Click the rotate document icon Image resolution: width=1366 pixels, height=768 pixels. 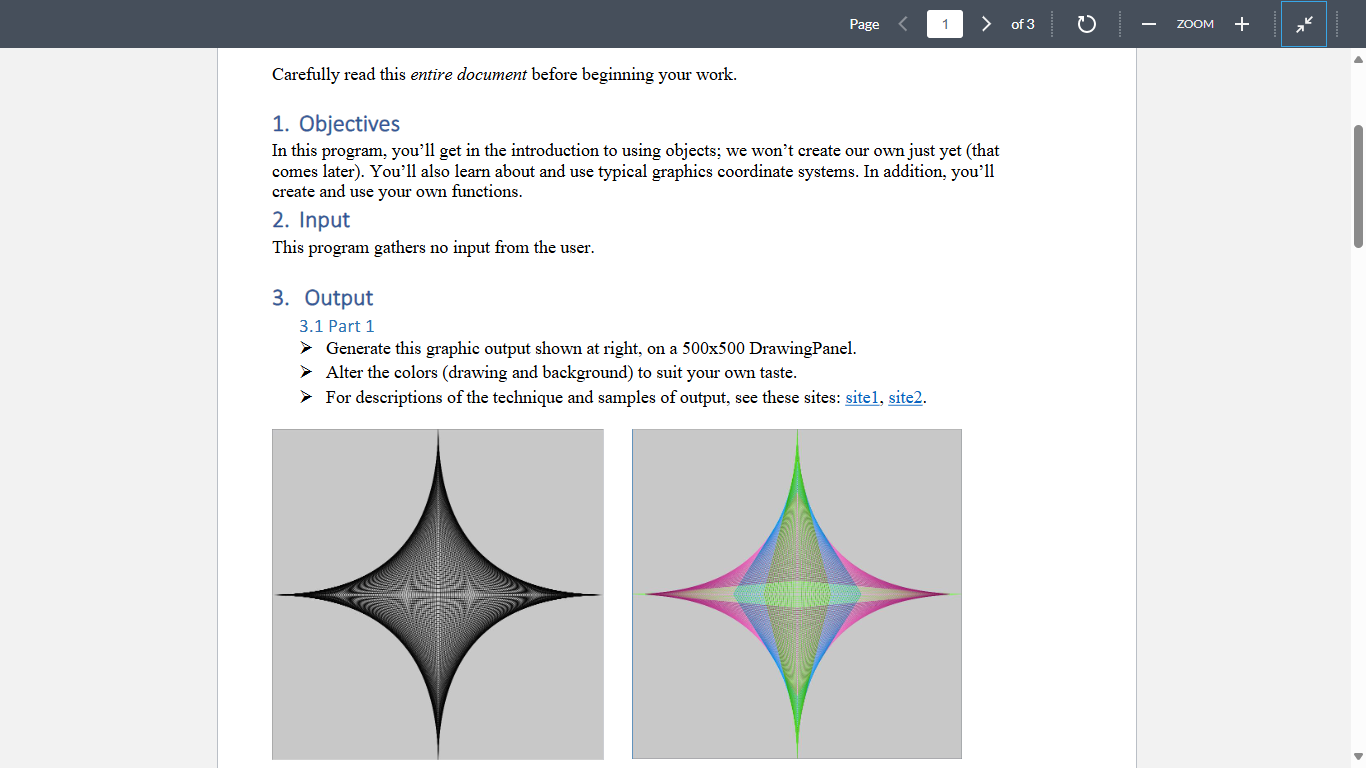click(1087, 24)
